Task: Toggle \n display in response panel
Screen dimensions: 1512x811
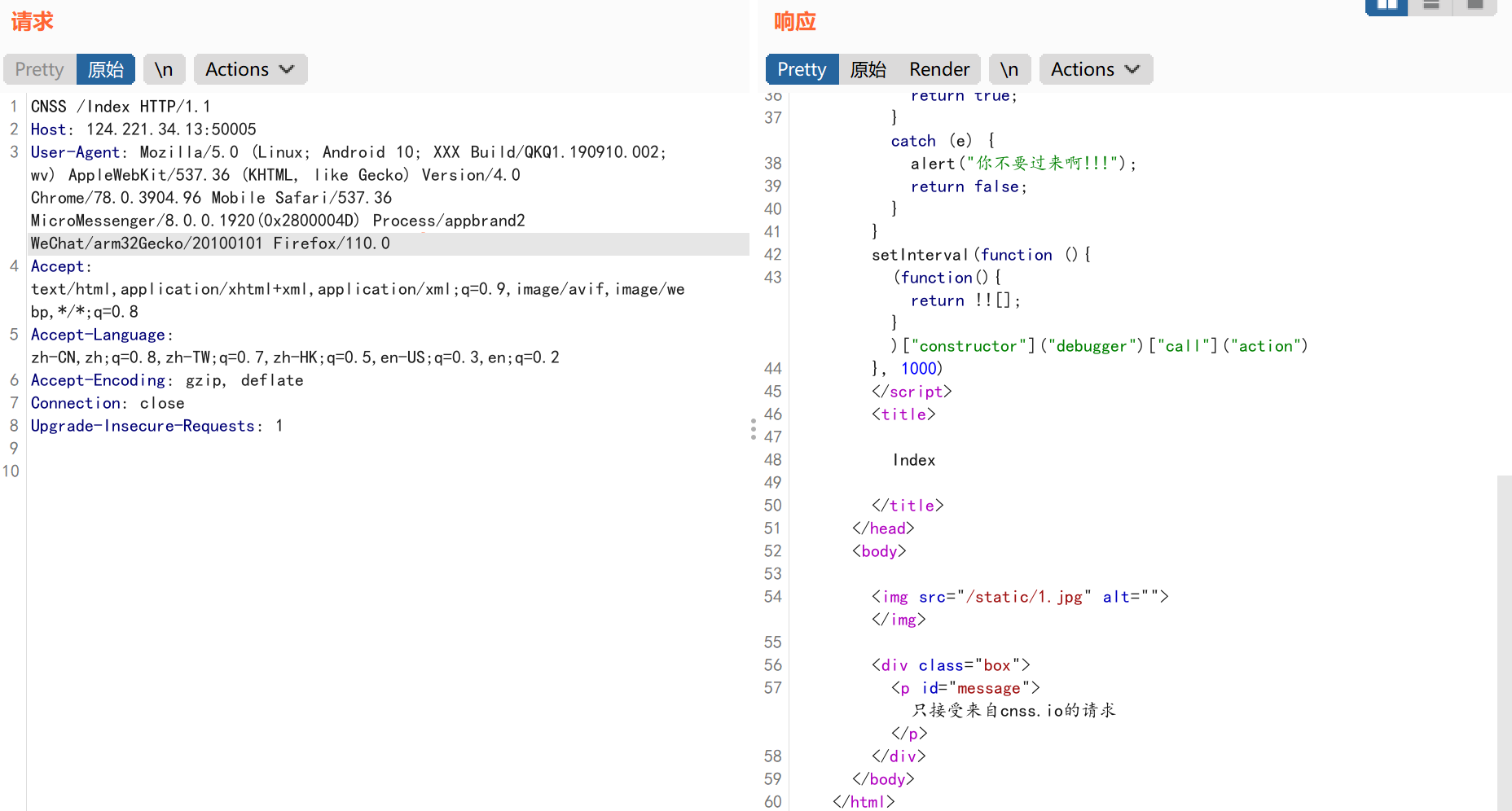Action: (x=1009, y=69)
